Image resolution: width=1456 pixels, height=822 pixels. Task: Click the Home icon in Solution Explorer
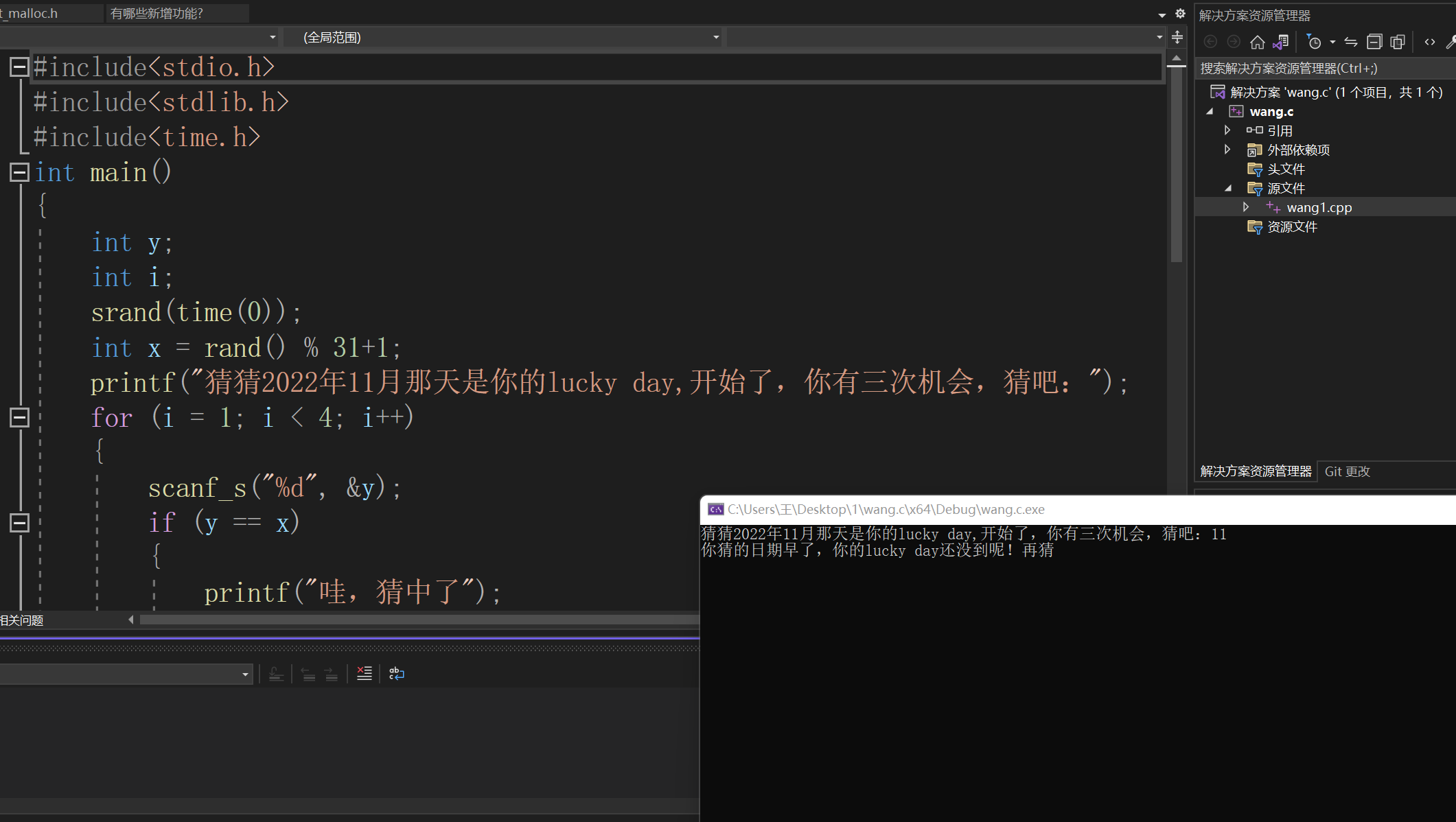1257,43
